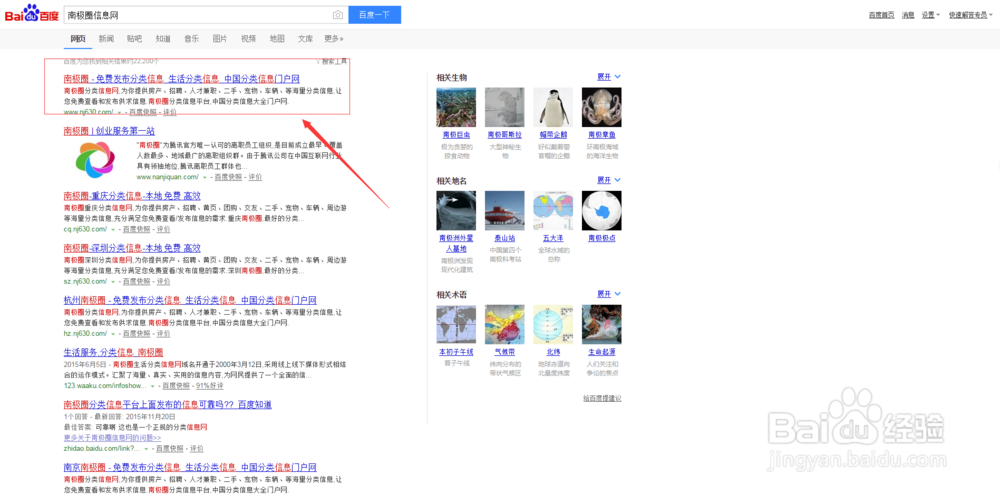Click 评价 for sz.nj630.com result

[x=163, y=281]
